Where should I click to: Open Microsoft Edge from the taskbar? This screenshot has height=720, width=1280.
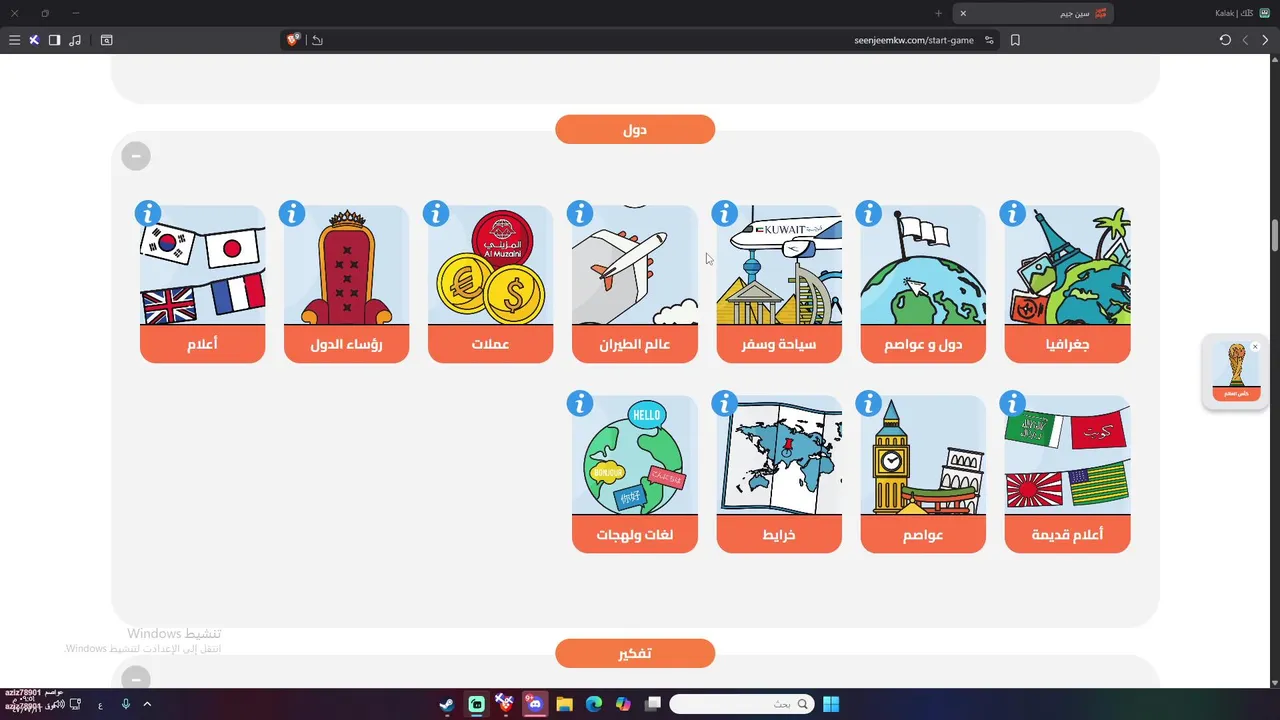(594, 704)
